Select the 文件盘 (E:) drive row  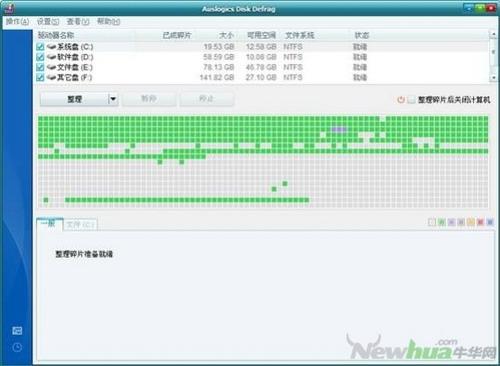pyautogui.click(x=262, y=67)
